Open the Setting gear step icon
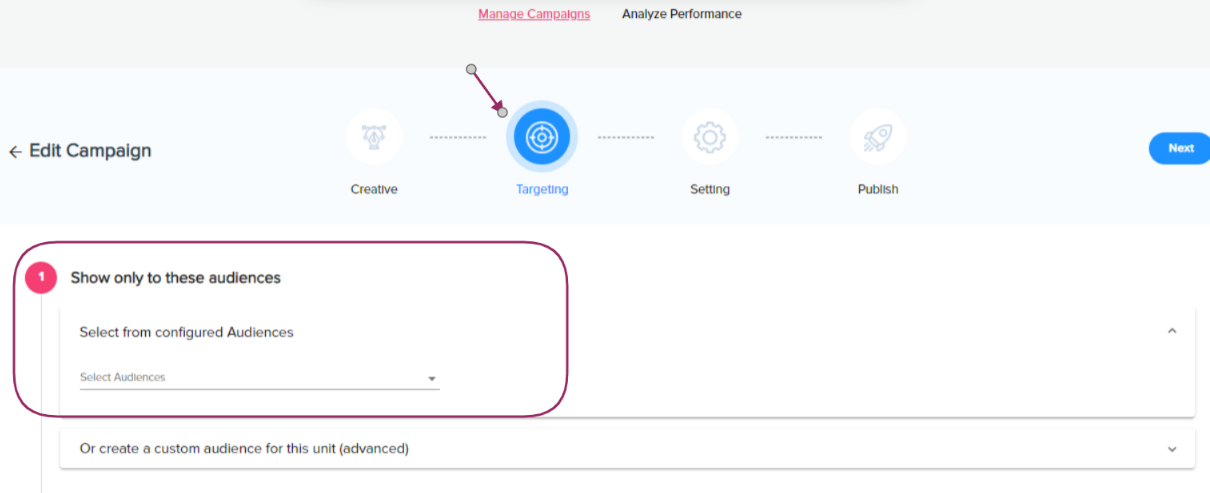Viewport: 1210px width, 493px height. pos(710,137)
